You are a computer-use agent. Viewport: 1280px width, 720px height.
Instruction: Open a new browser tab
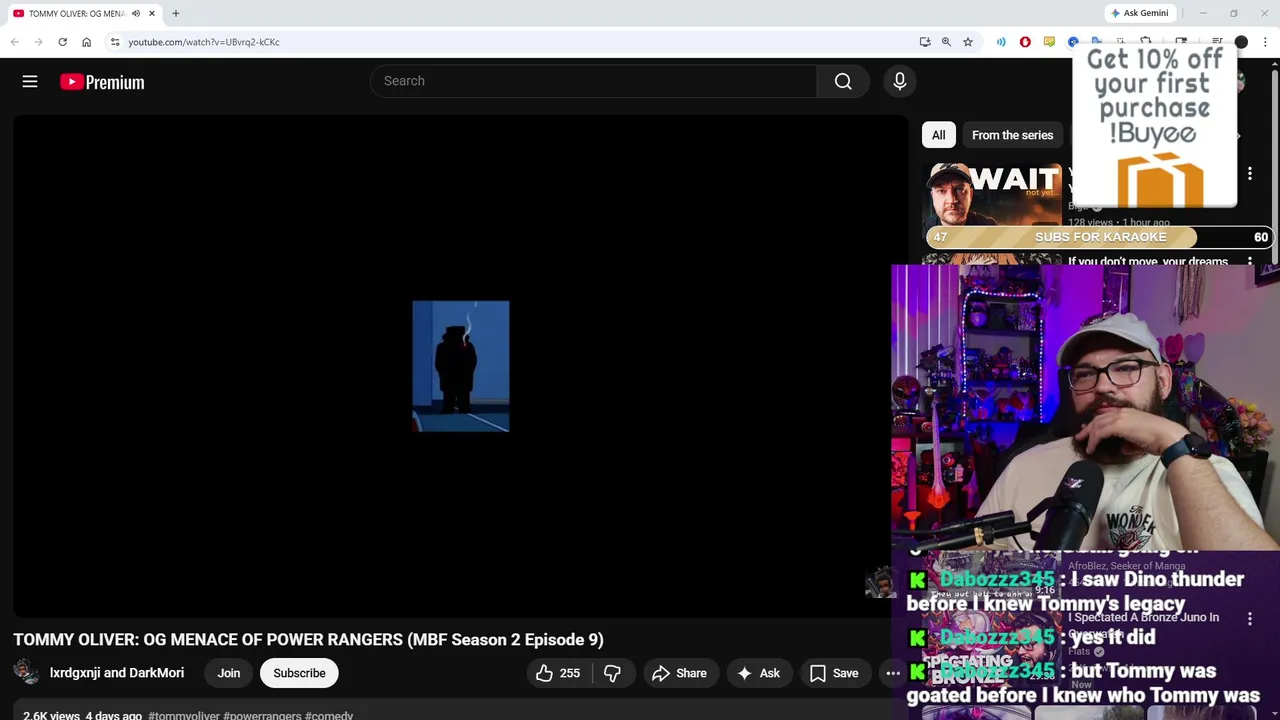(176, 13)
